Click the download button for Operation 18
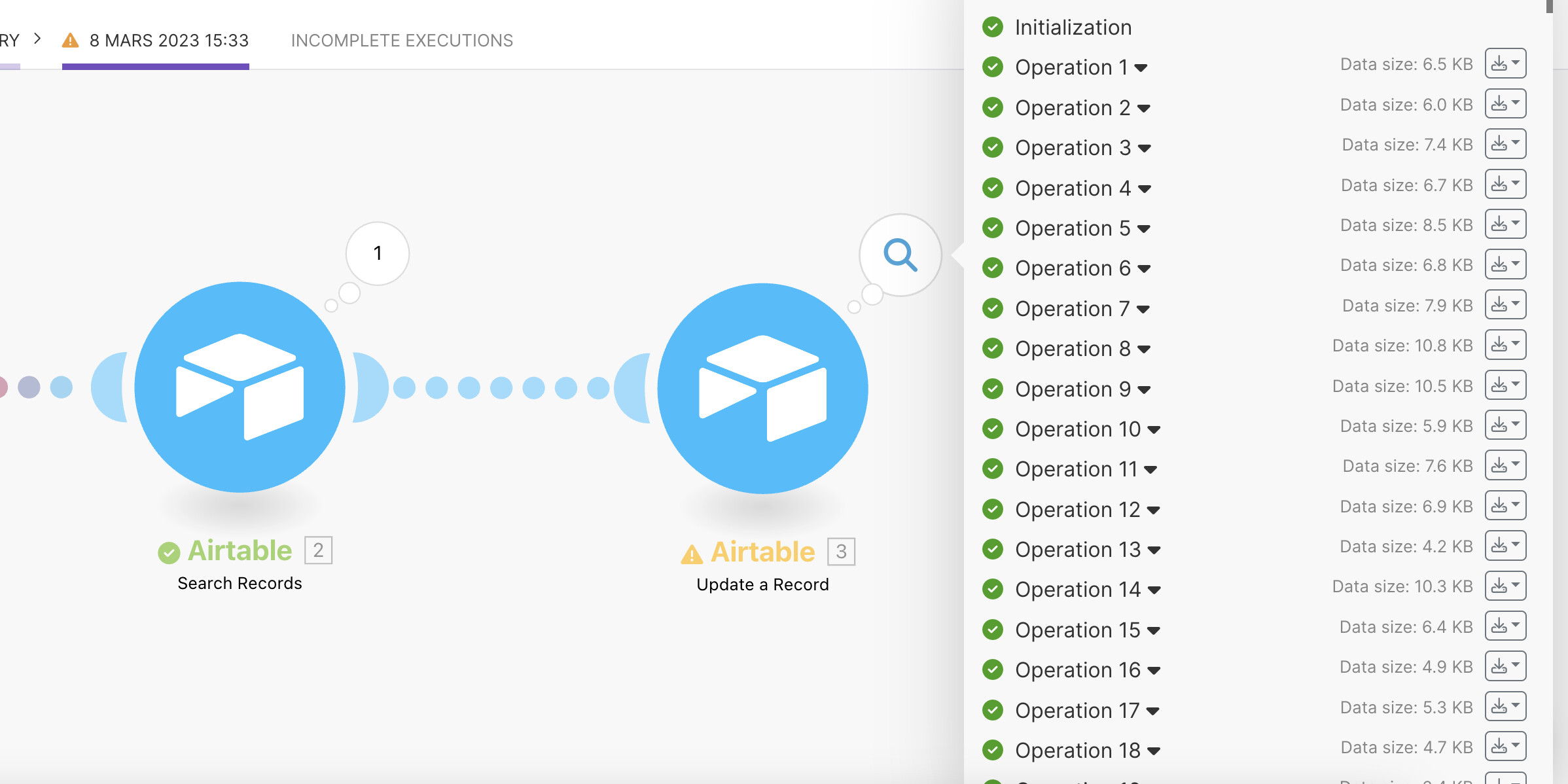1568x784 pixels. (1505, 747)
